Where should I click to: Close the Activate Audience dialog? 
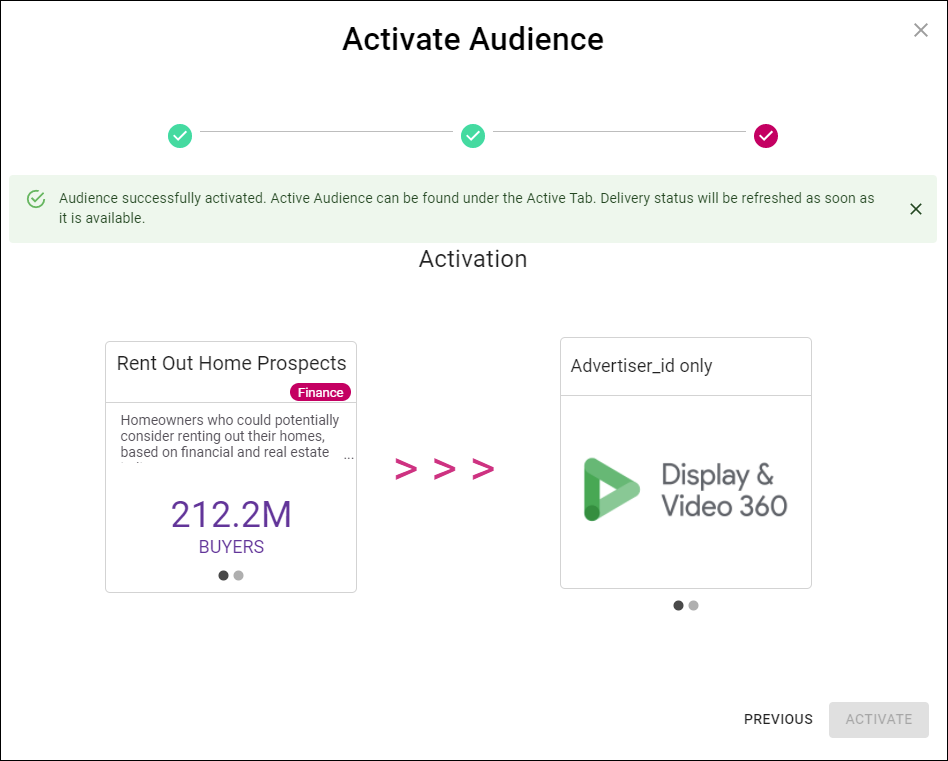coord(920,30)
